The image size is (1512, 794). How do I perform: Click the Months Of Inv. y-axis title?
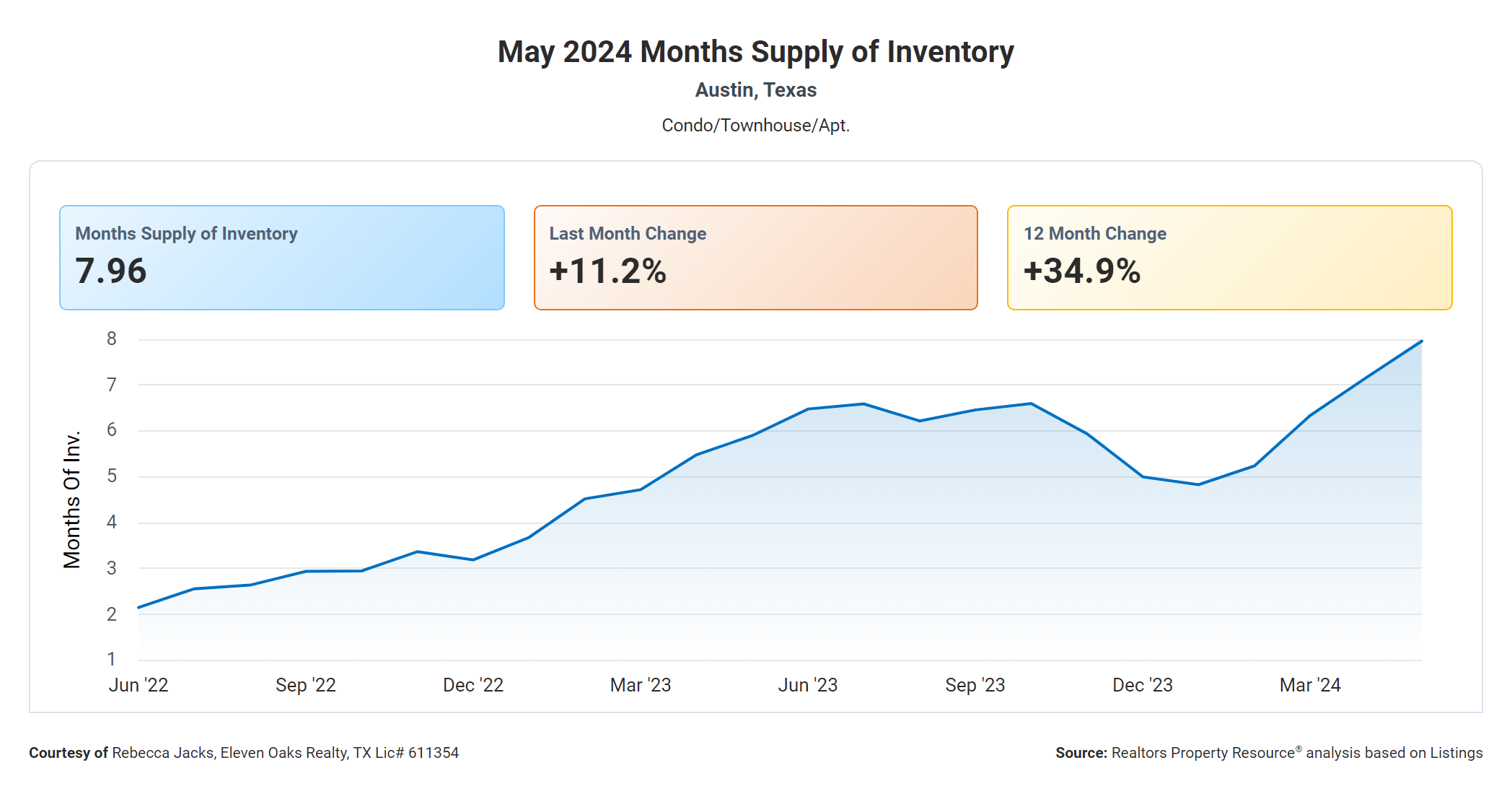click(x=72, y=499)
